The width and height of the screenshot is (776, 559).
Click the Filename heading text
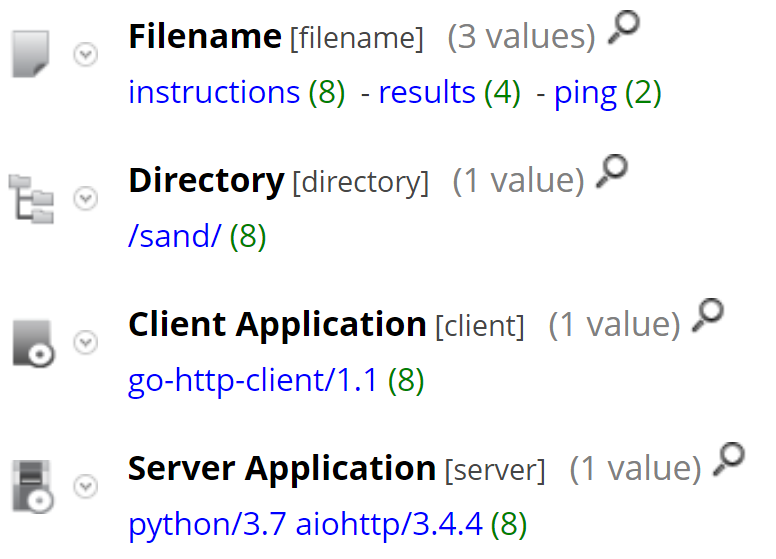click(205, 37)
